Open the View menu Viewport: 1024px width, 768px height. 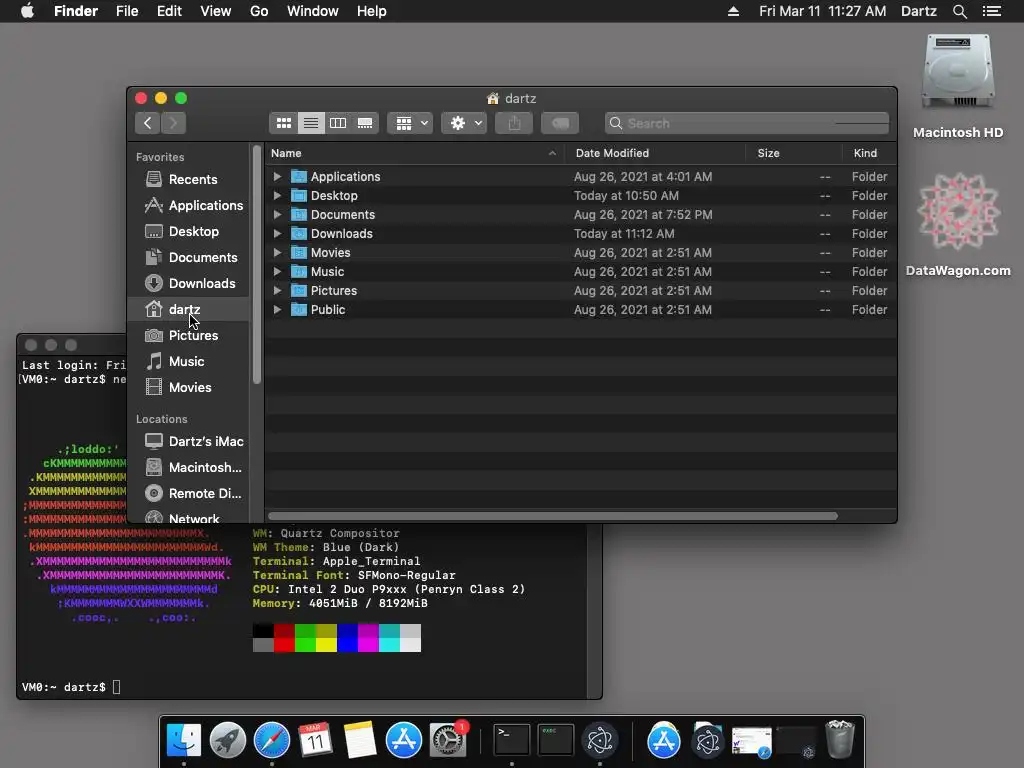coord(216,11)
